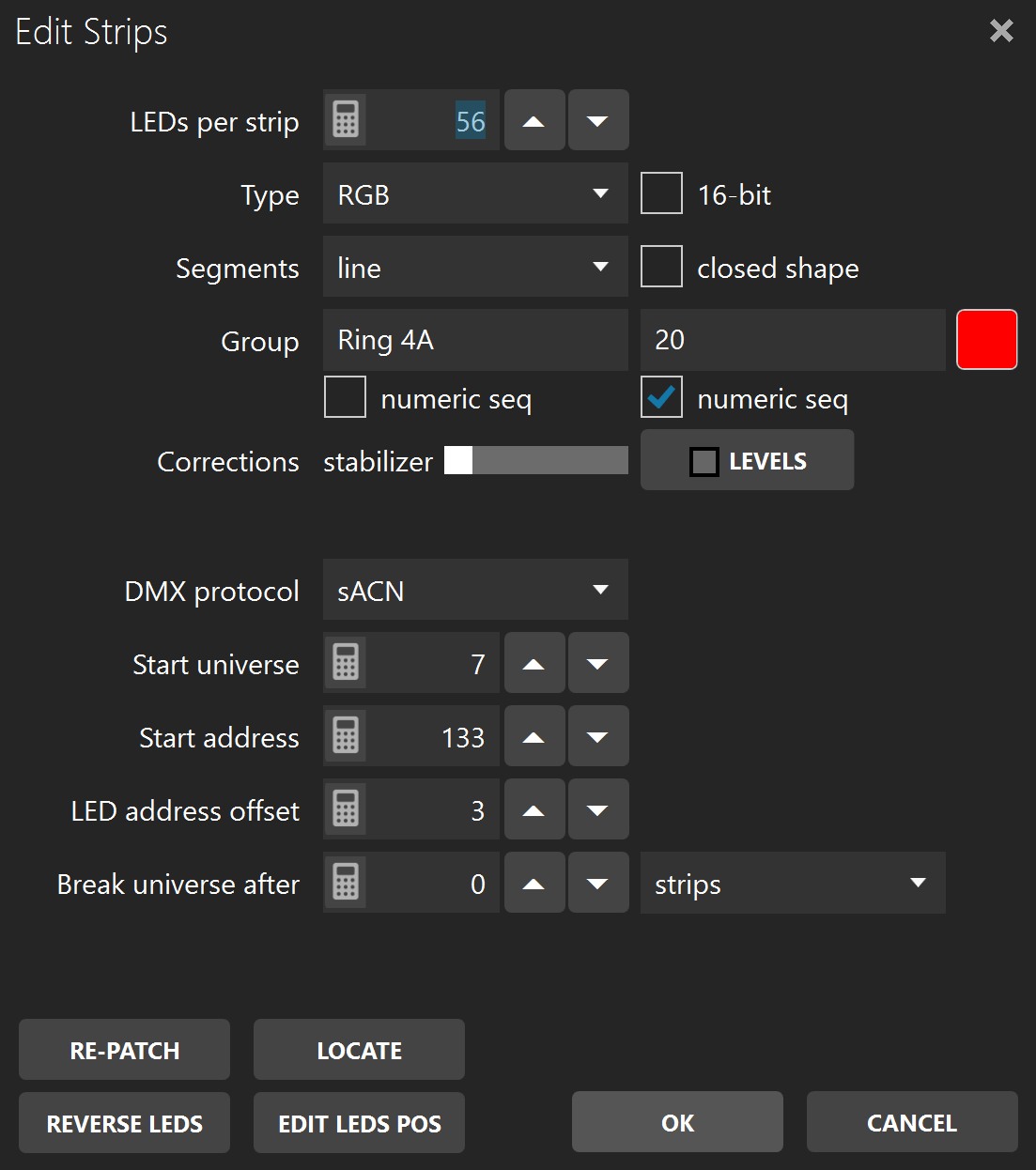Click the Break universe after value 0

[x=478, y=884]
